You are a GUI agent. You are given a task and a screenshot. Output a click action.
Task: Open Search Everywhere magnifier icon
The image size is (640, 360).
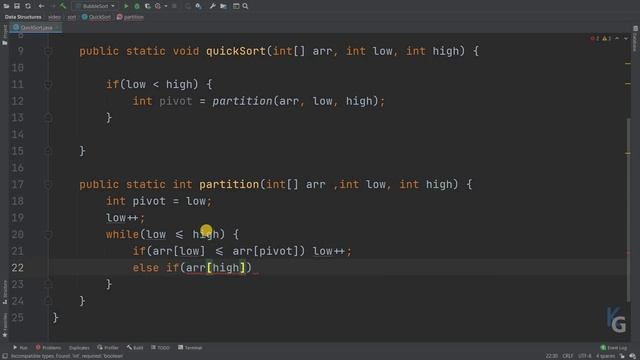coord(245,6)
